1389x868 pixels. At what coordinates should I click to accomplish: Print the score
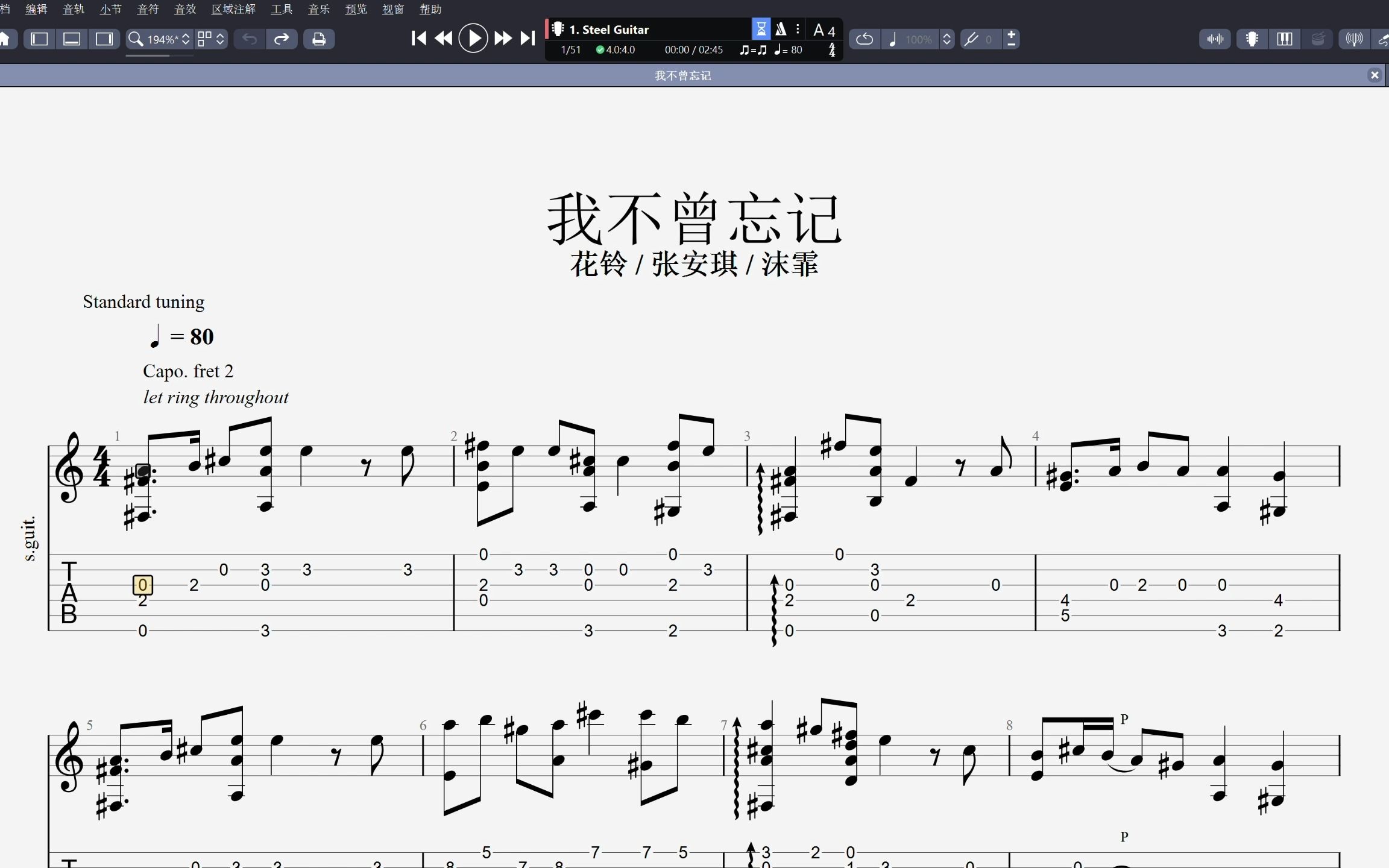pyautogui.click(x=319, y=39)
